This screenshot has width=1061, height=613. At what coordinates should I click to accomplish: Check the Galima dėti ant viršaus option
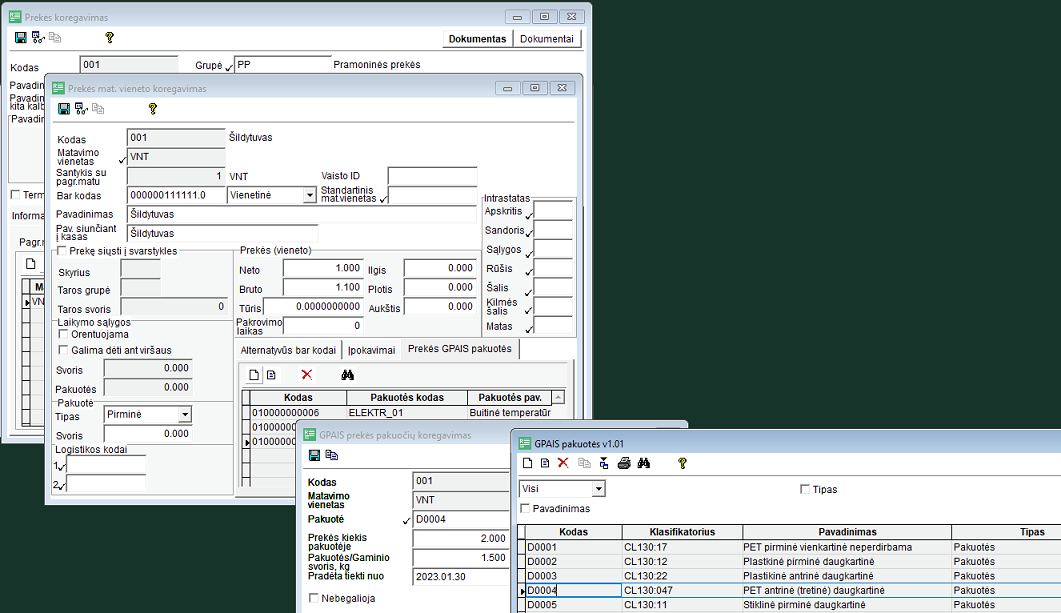64,350
